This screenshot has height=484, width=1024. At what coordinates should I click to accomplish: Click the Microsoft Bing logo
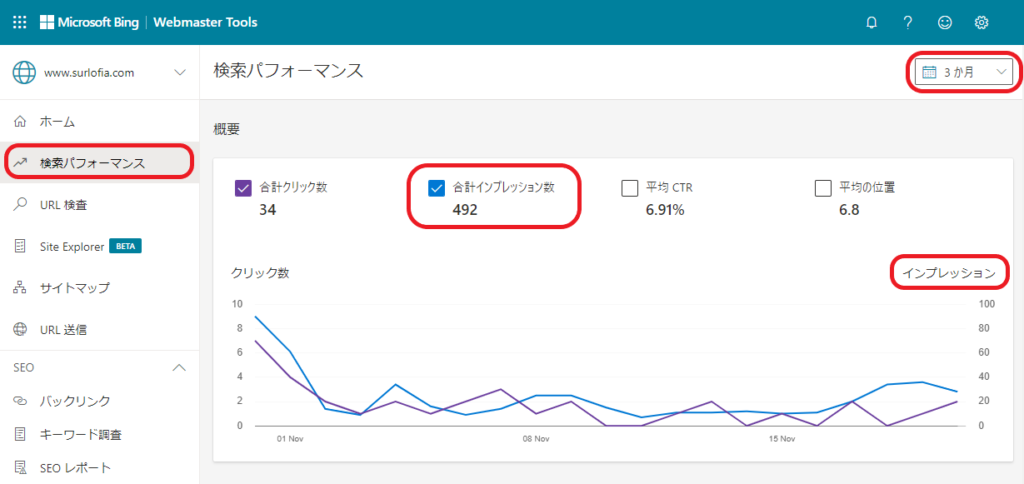89,22
